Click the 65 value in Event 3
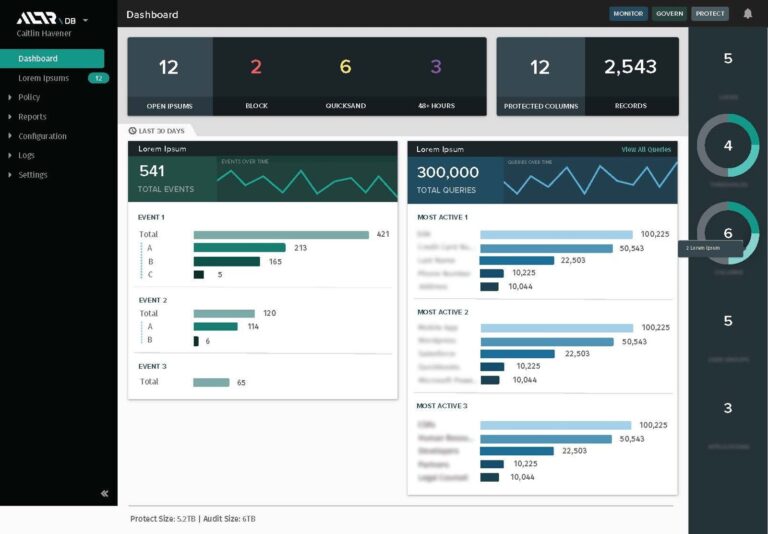The width and height of the screenshot is (768, 534). [x=241, y=383]
